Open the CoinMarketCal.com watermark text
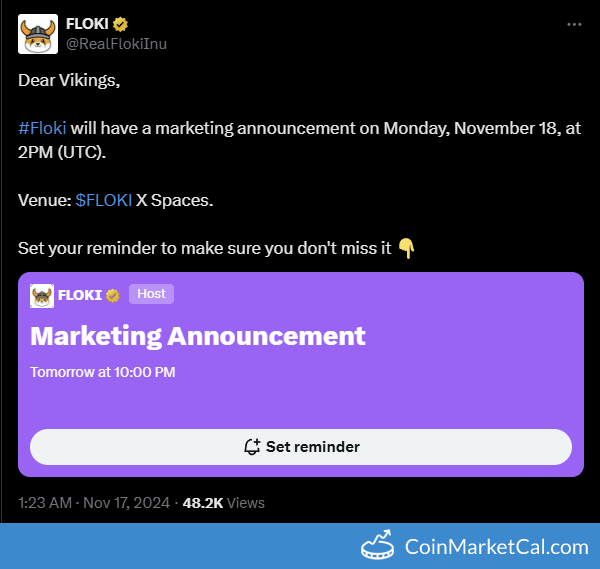The width and height of the screenshot is (600, 569). 496,547
